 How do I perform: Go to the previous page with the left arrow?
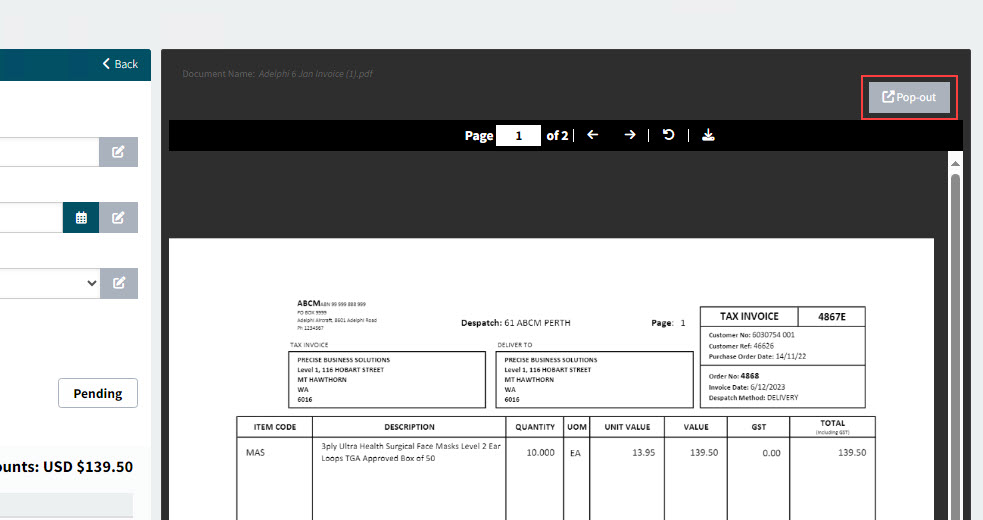click(x=593, y=135)
